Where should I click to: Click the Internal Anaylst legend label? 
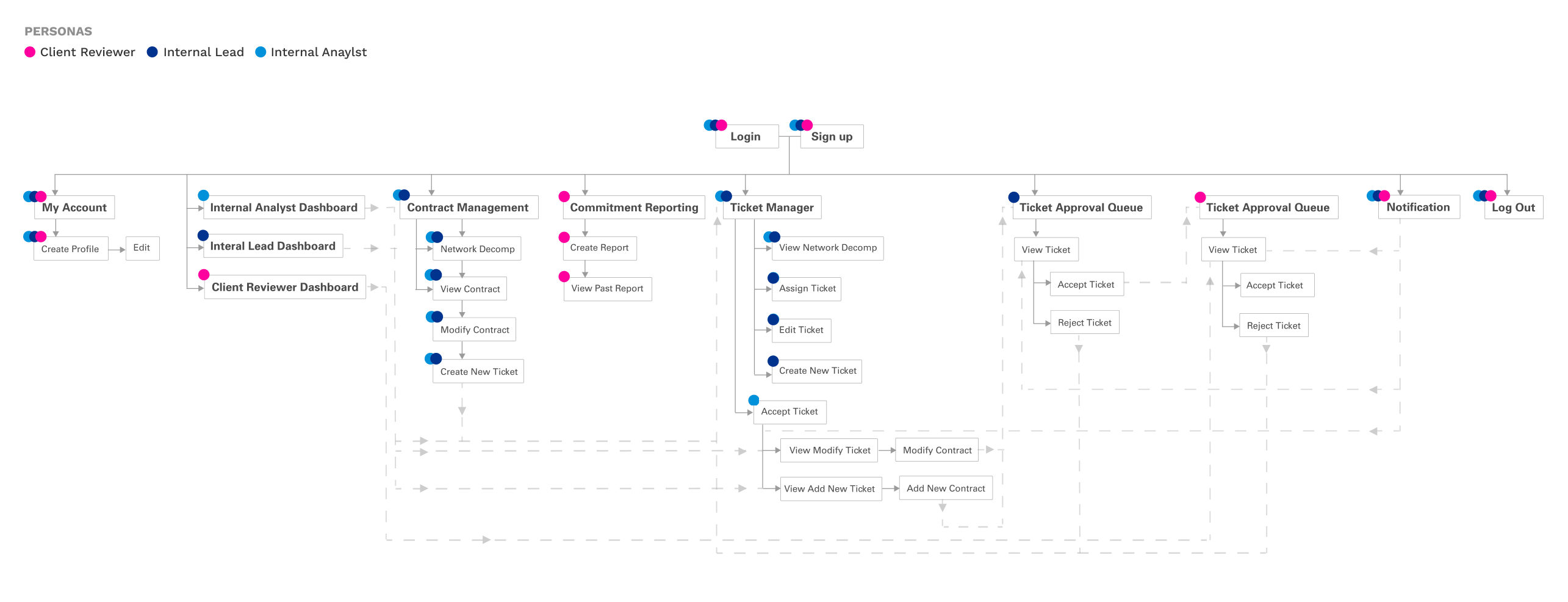(319, 53)
